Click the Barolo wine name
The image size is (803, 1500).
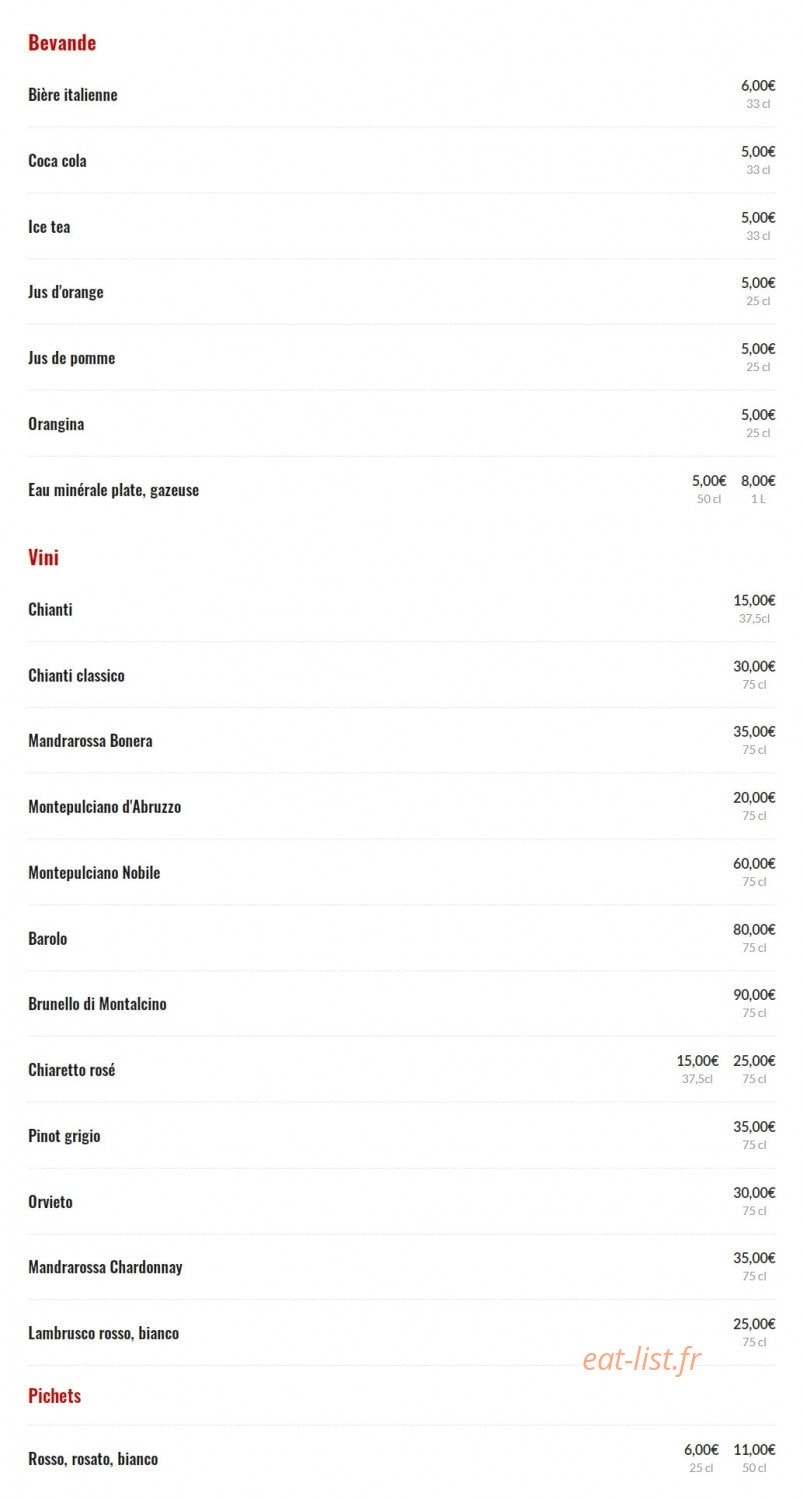(x=48, y=939)
